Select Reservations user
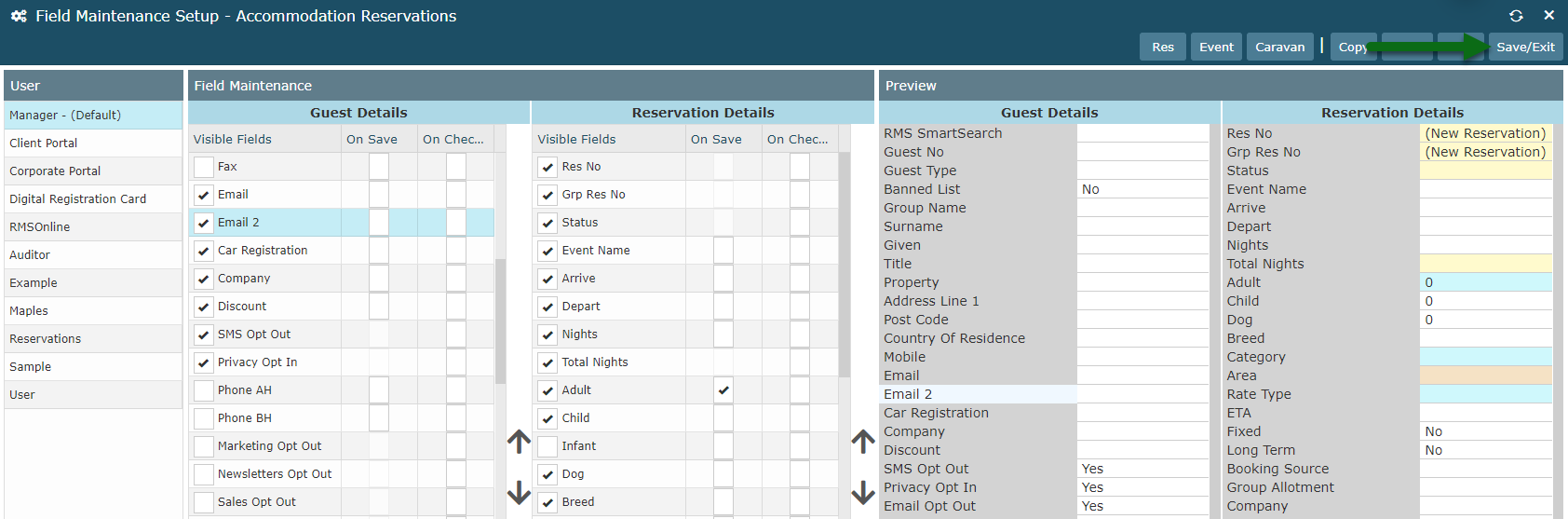This screenshot has width=1568, height=519. [93, 339]
